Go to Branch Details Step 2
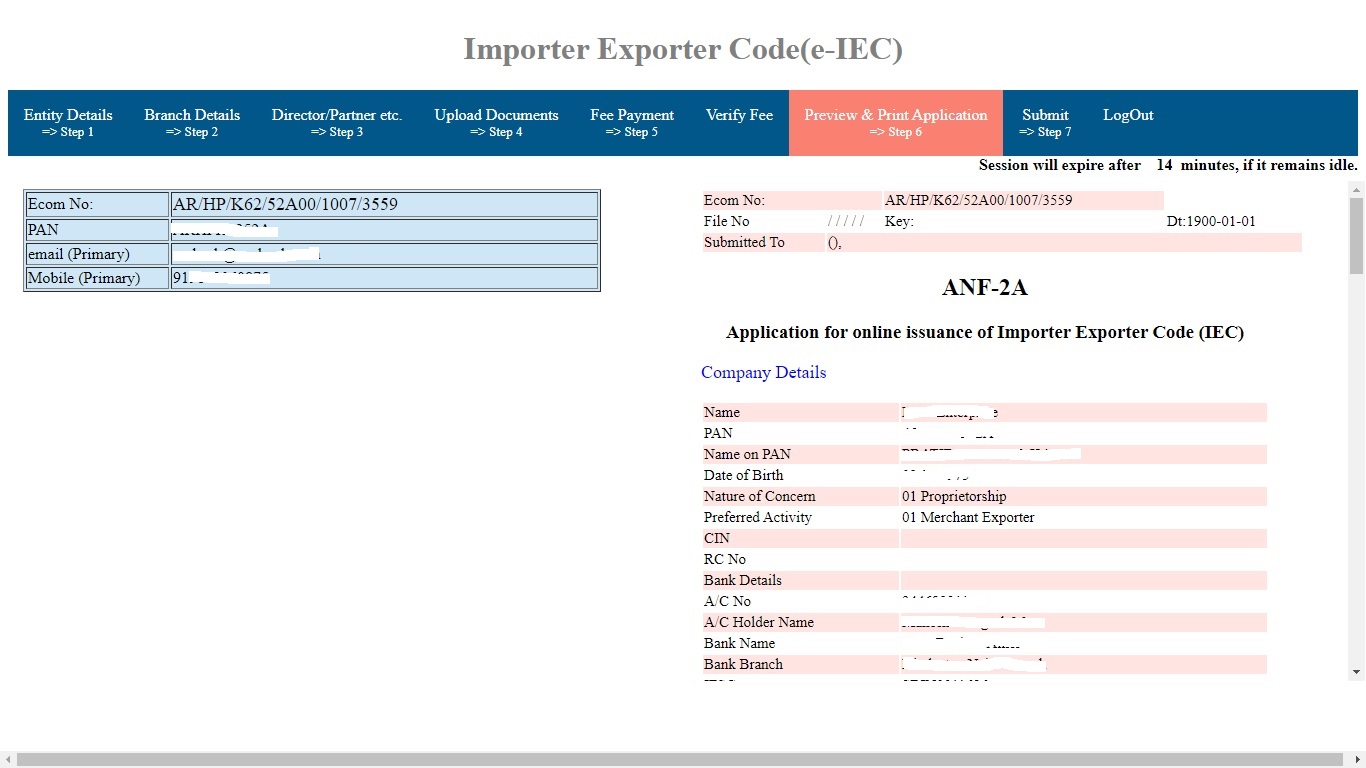The width and height of the screenshot is (1366, 768). pos(192,123)
